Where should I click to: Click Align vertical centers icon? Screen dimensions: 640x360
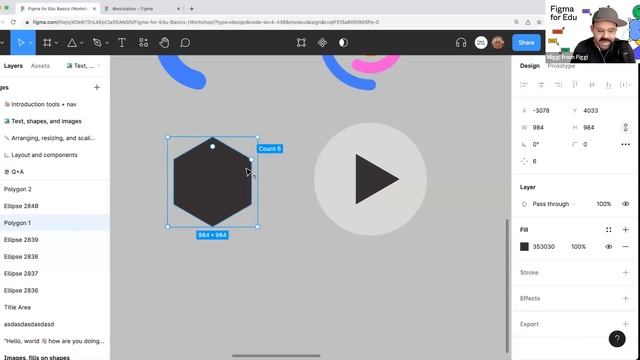[x=591, y=84]
